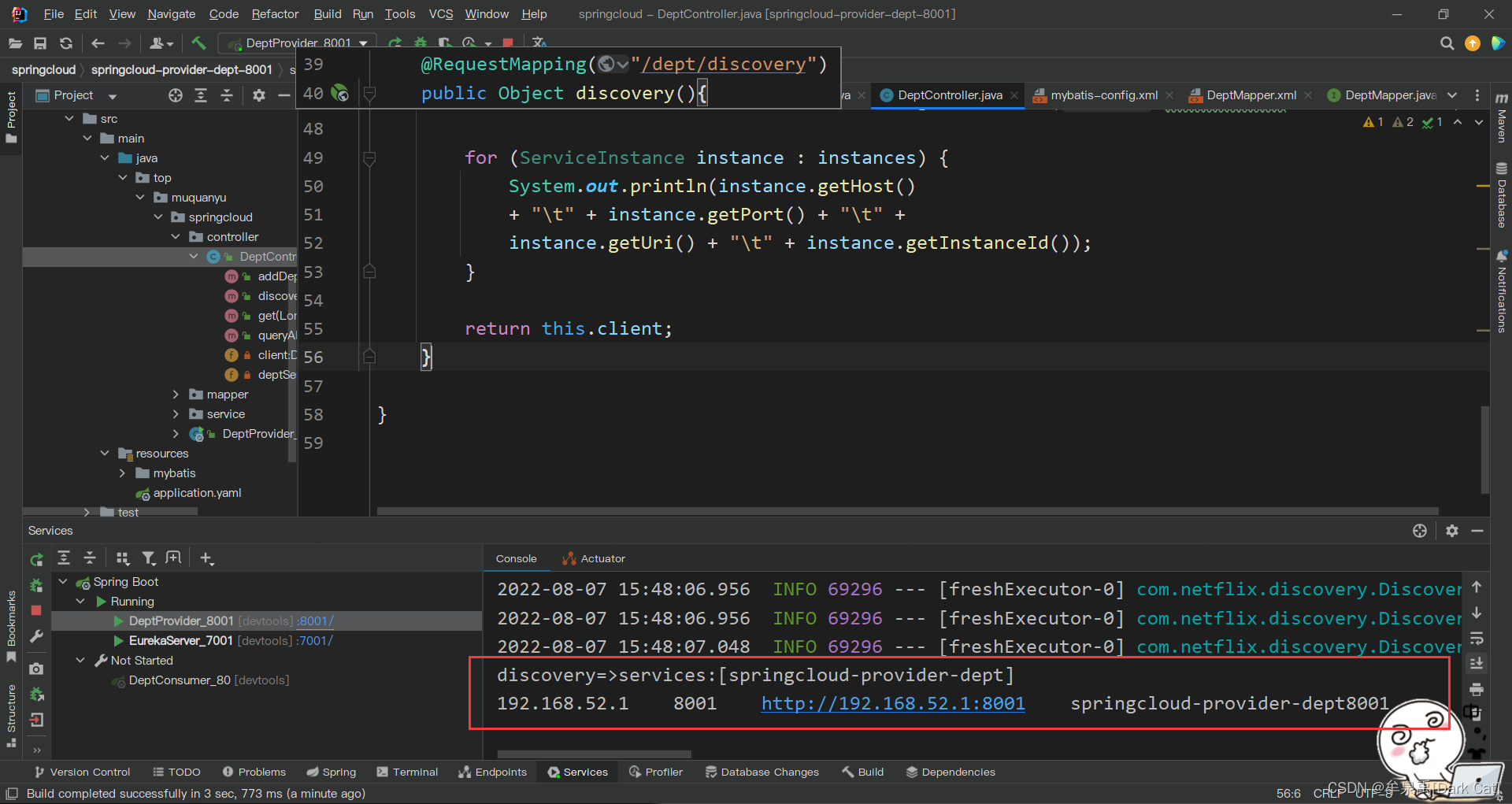The height and width of the screenshot is (804, 1512).
Task: Click Add Service plus icon
Action: [206, 558]
